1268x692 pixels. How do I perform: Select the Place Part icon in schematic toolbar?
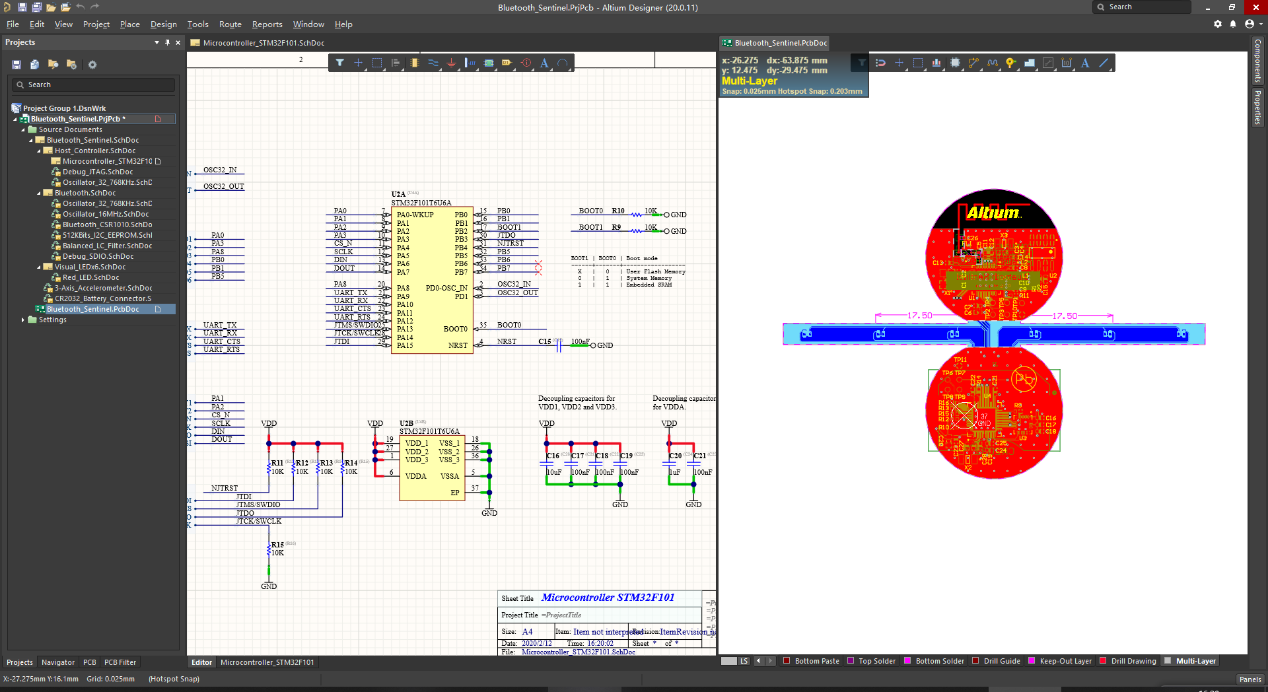(x=415, y=63)
